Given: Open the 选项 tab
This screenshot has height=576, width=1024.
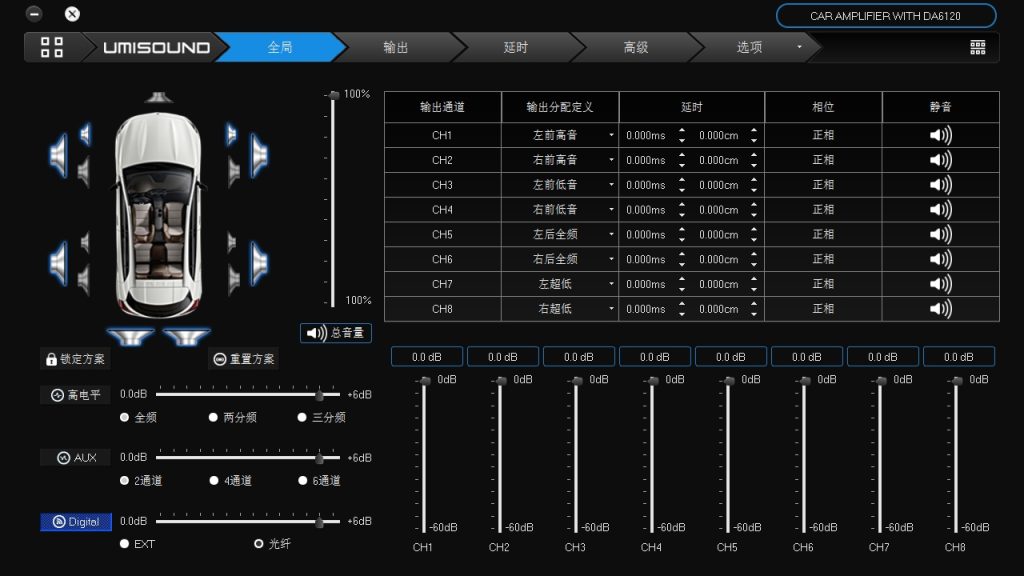Looking at the screenshot, I should click(x=750, y=47).
